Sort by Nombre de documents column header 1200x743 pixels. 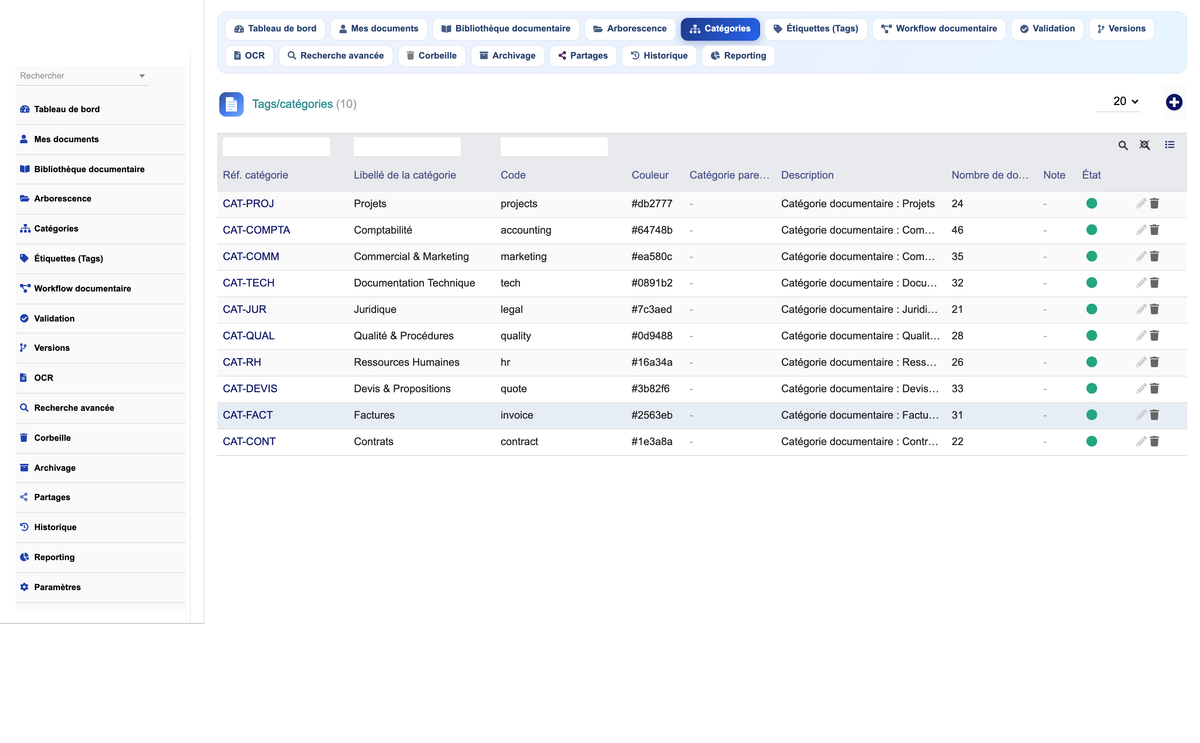[x=990, y=175]
